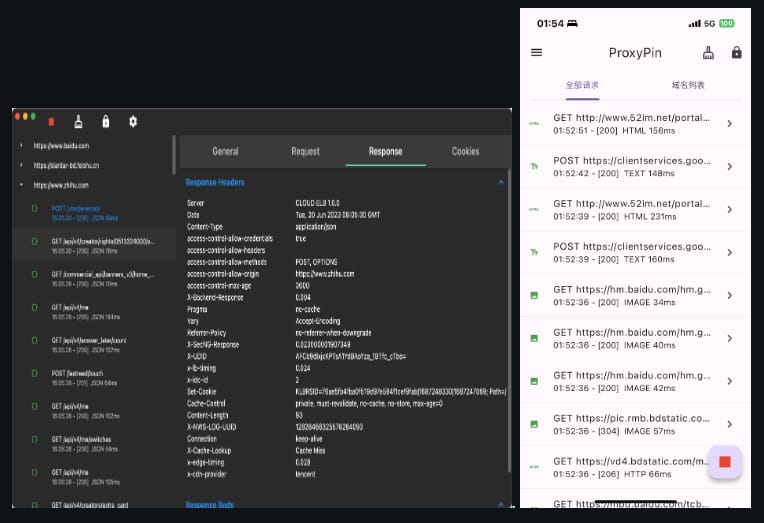The image size is (764, 523).
Task: Stop capture with floating red square button
Action: (x=725, y=462)
